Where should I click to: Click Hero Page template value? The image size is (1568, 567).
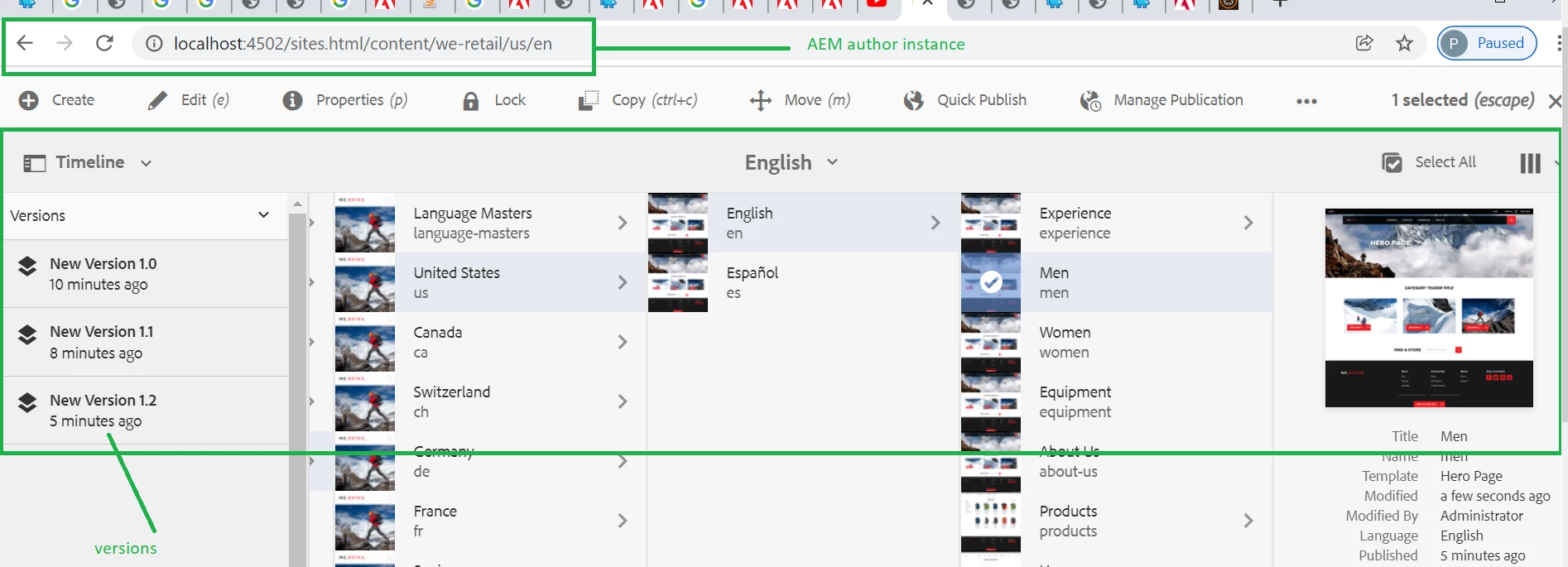[x=1471, y=476]
